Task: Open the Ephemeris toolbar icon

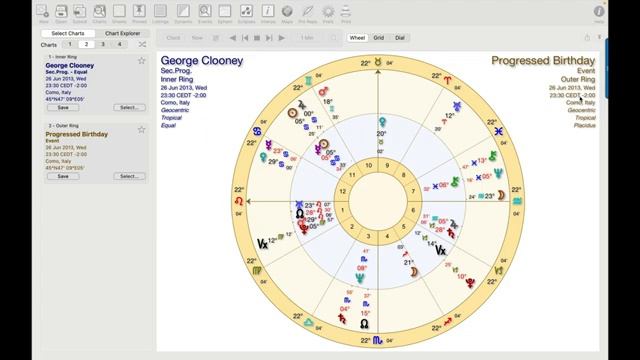Action: click(225, 12)
